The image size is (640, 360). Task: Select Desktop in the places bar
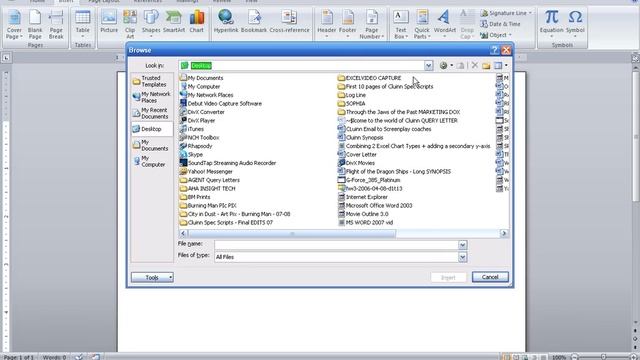click(152, 129)
